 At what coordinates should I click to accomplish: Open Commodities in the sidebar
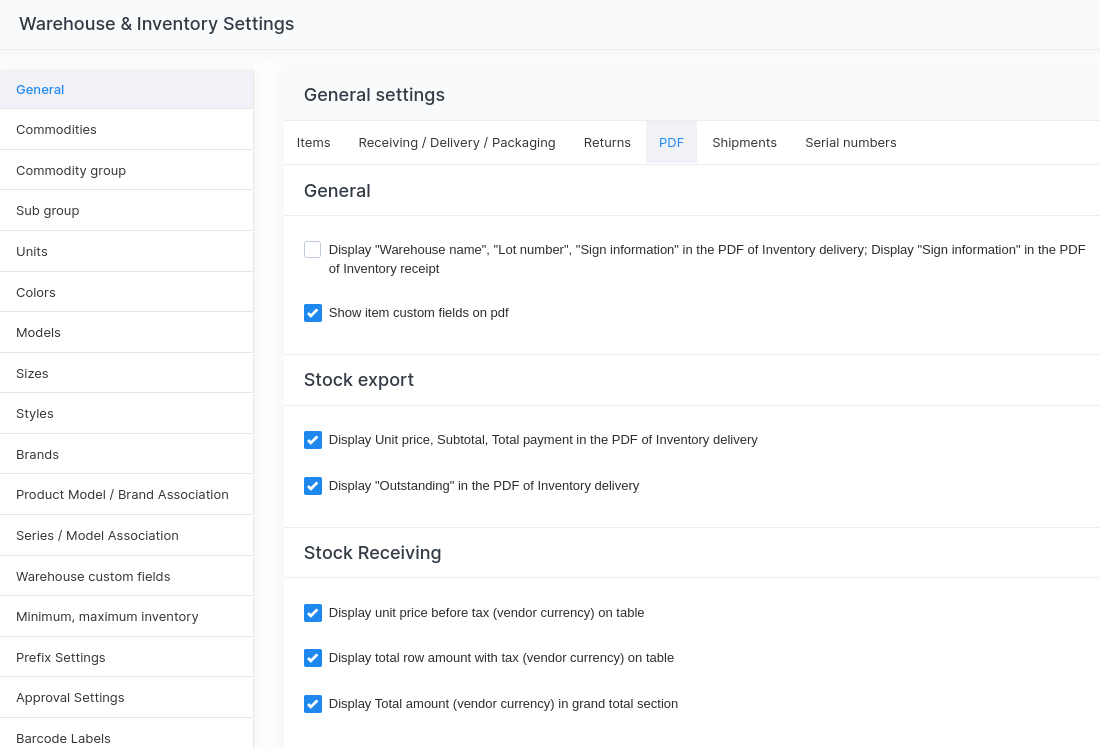(56, 130)
